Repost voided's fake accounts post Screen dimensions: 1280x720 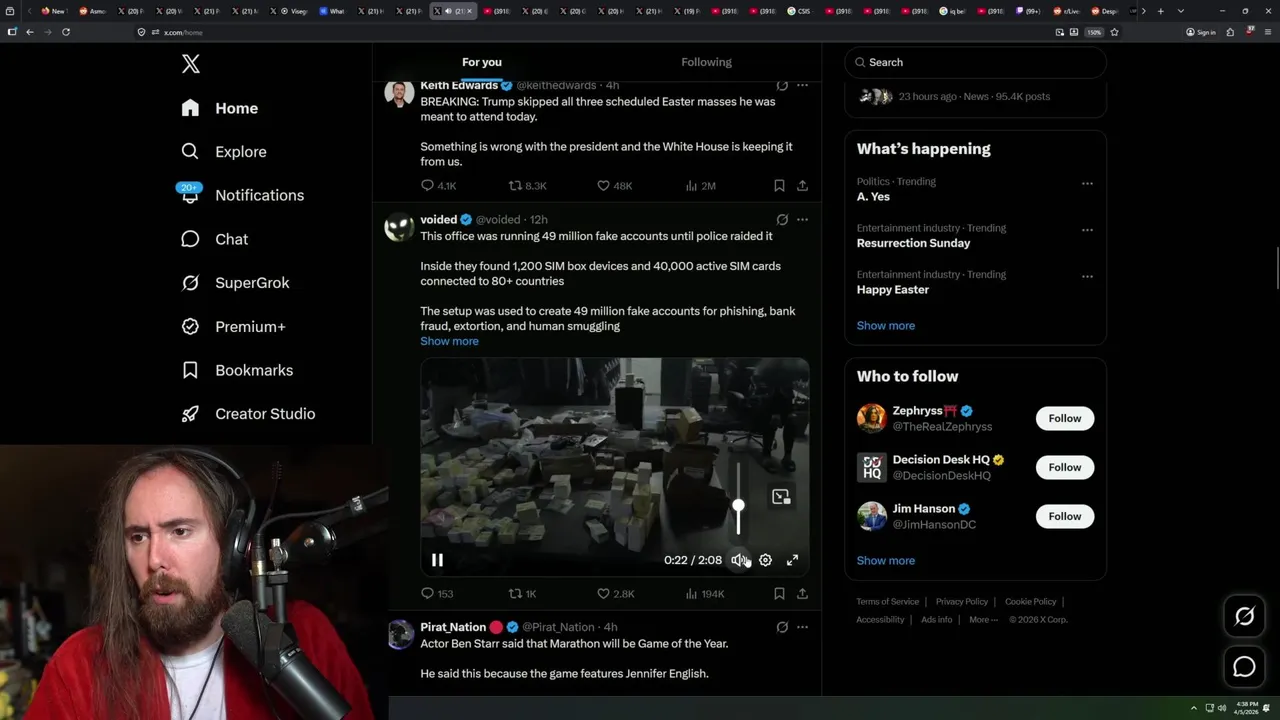click(x=523, y=593)
